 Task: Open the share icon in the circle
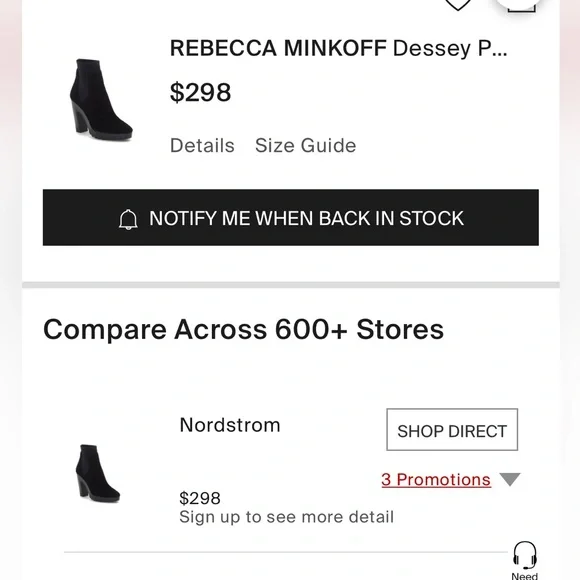coord(522,5)
